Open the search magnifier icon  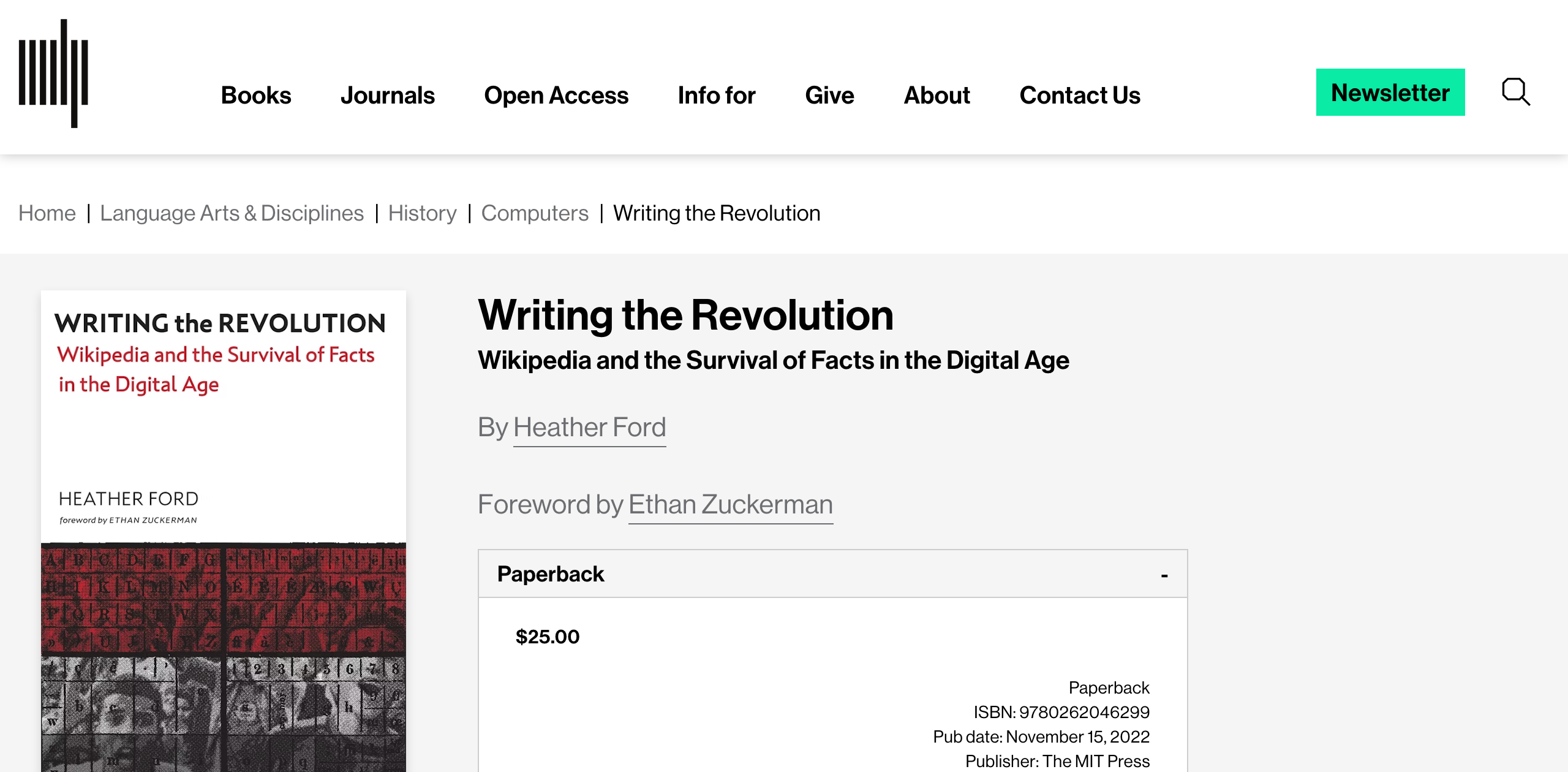pos(1515,93)
